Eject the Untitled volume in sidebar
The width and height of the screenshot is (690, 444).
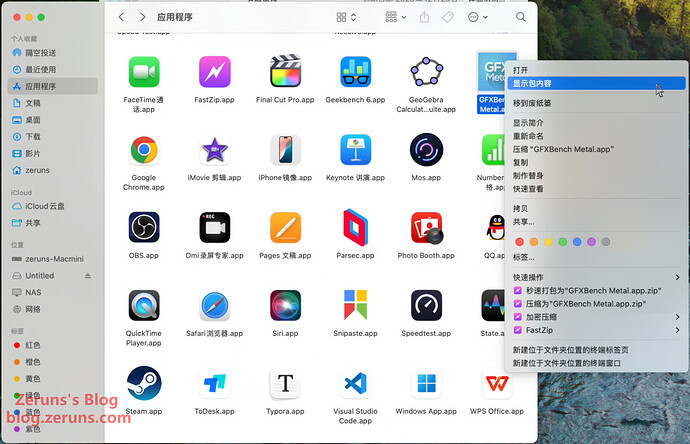(88, 276)
